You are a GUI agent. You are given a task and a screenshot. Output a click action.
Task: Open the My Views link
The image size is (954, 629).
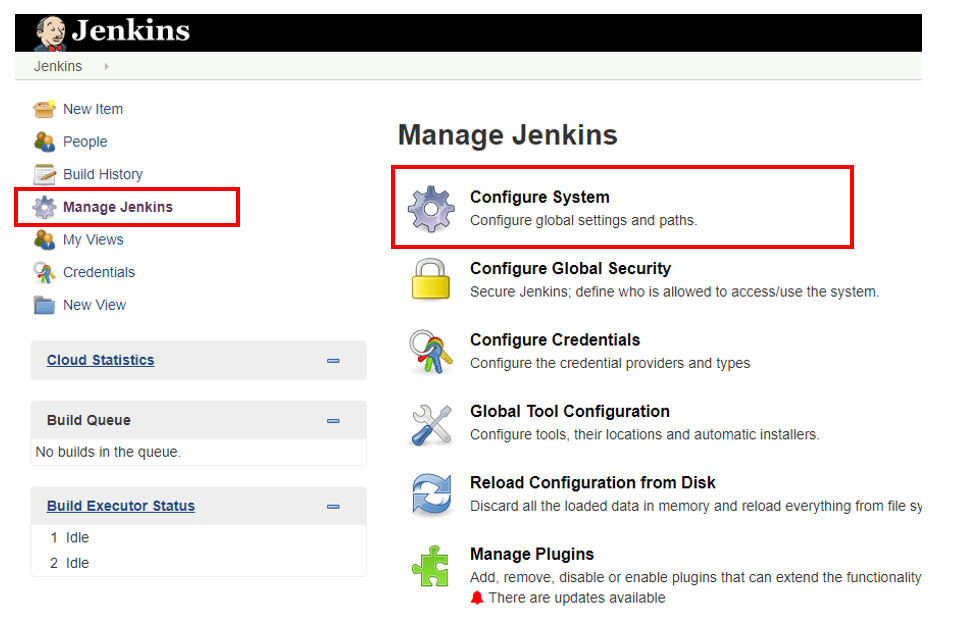coord(93,240)
